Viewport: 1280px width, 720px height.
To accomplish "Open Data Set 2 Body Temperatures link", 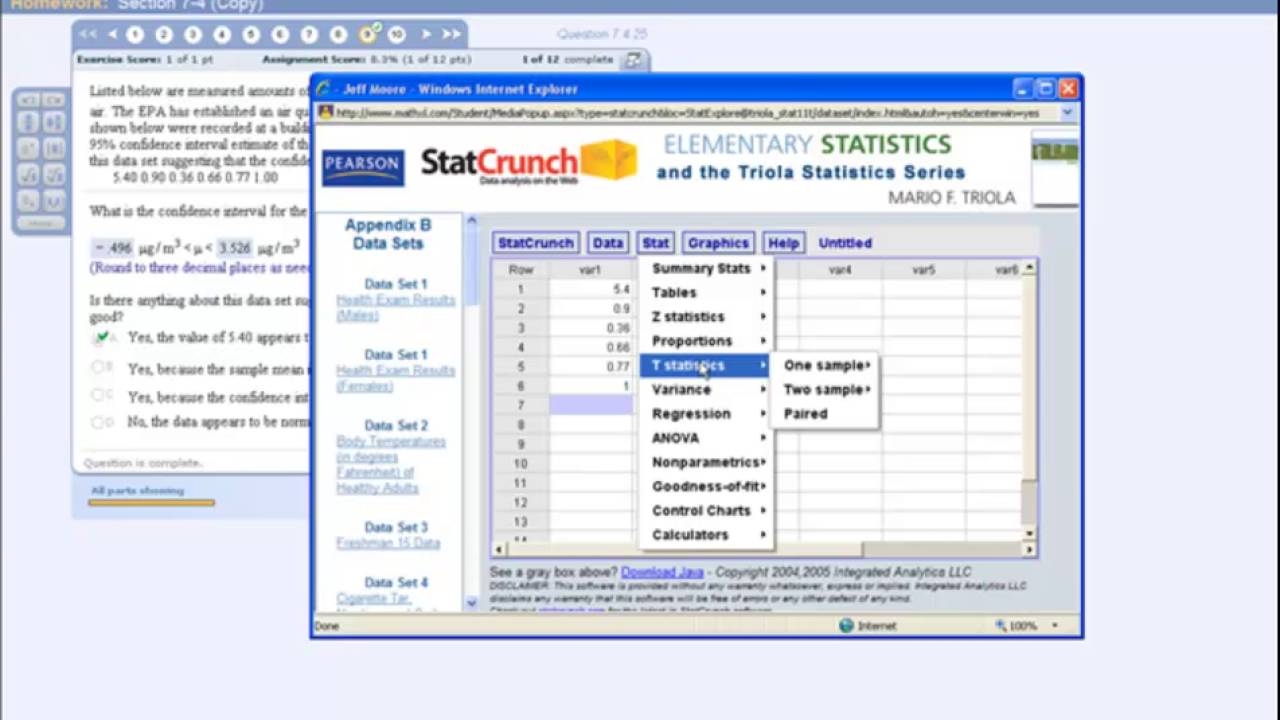I will point(391,465).
